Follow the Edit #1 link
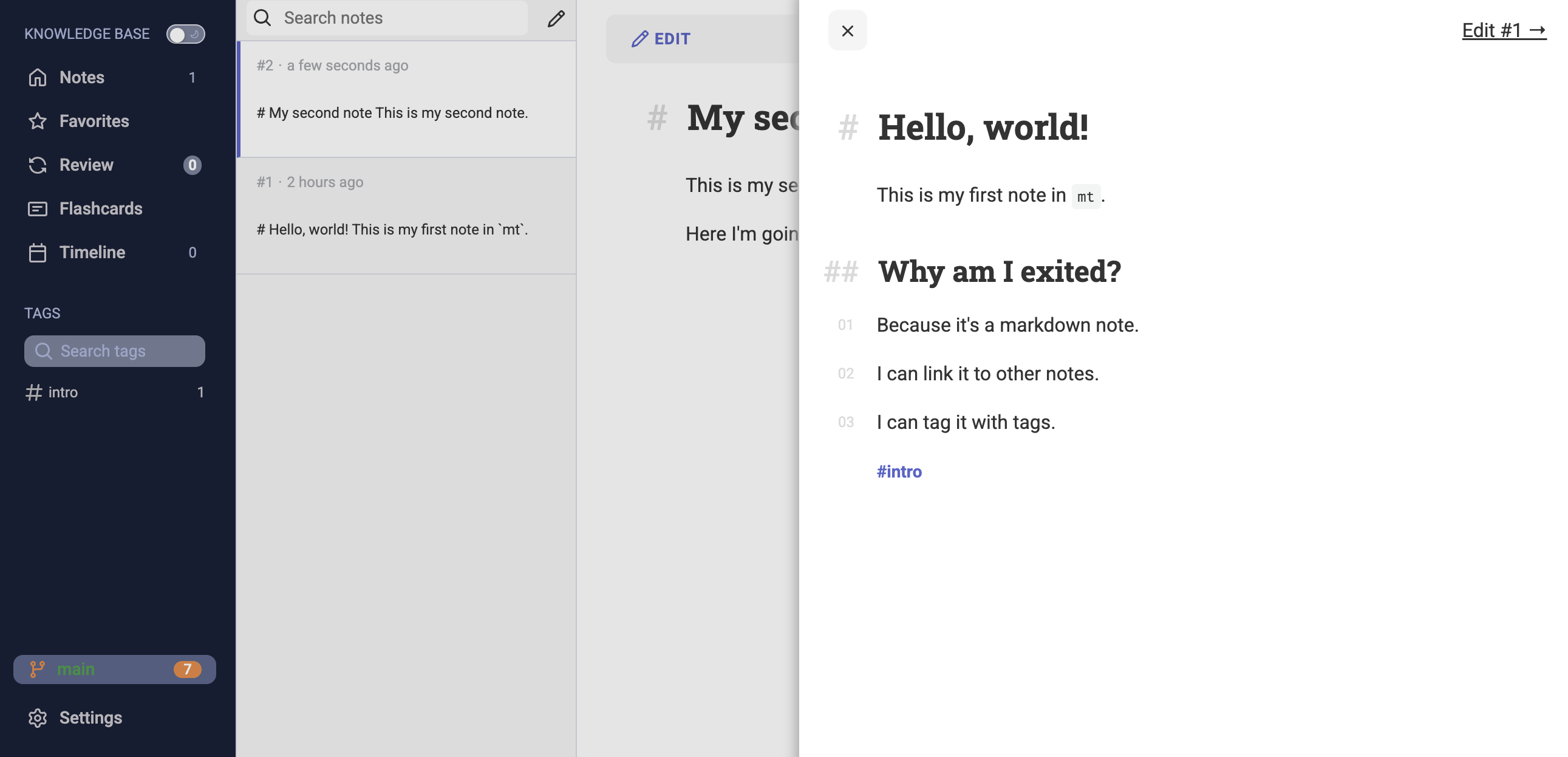This screenshot has width=1568, height=757. tap(1503, 30)
